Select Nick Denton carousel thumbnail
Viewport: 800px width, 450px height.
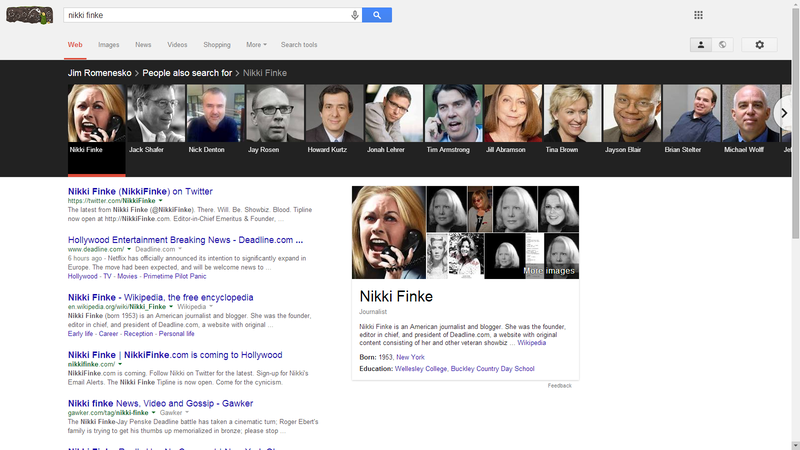215,113
